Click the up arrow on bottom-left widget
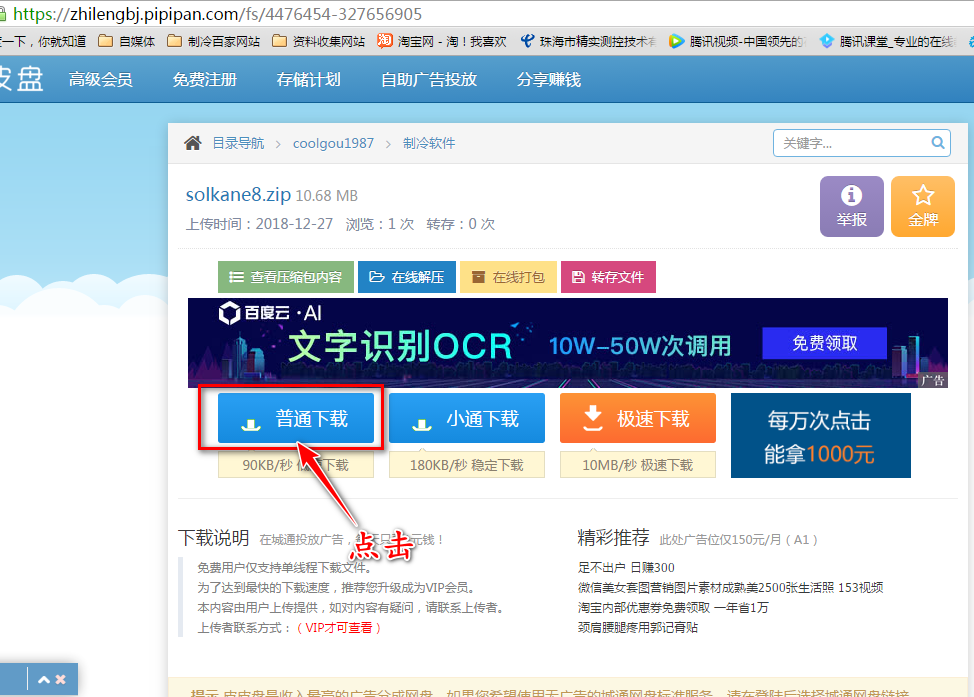Image resolution: width=974 pixels, height=697 pixels. [43, 680]
